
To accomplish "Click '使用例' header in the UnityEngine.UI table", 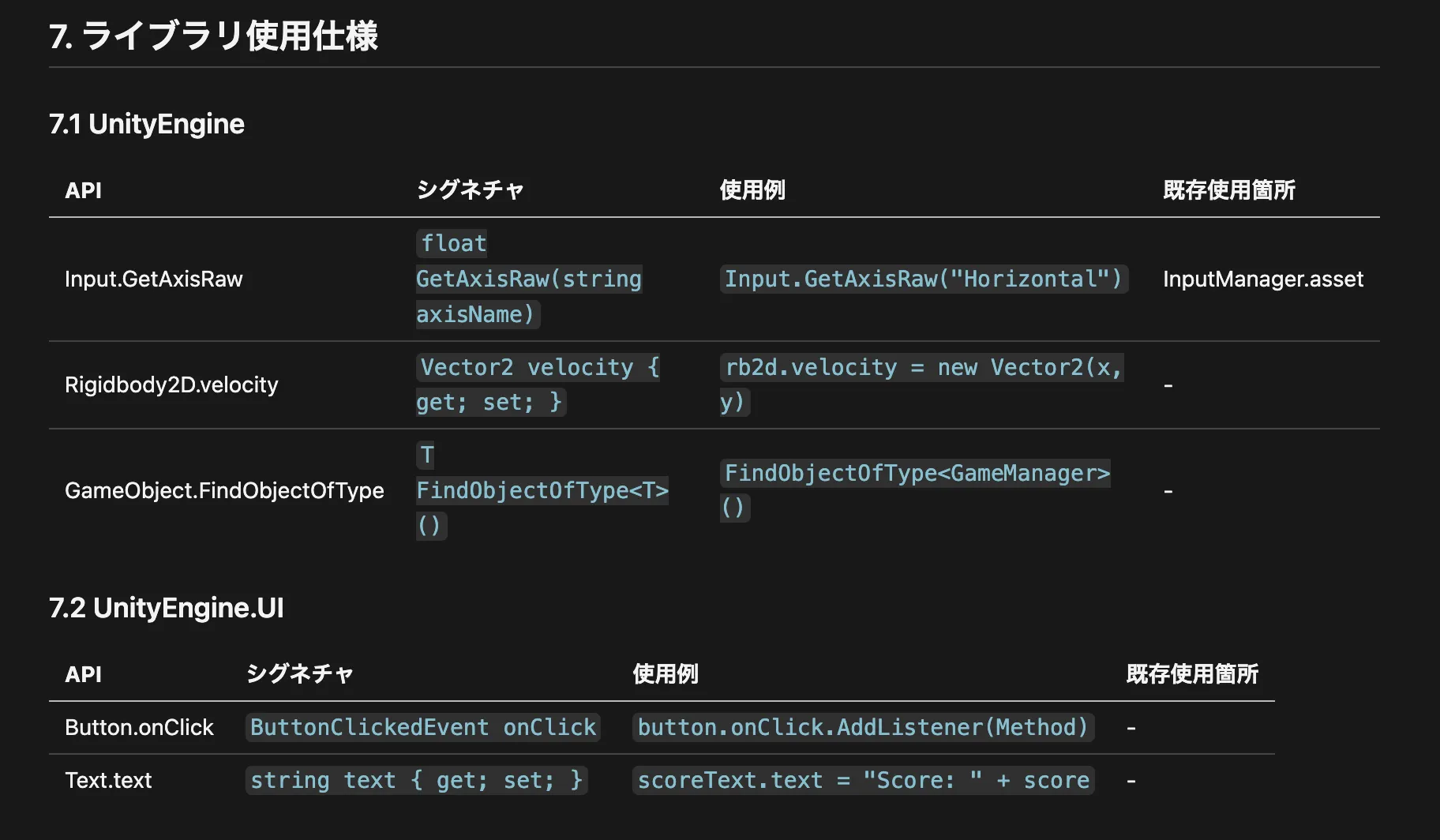I will point(666,674).
